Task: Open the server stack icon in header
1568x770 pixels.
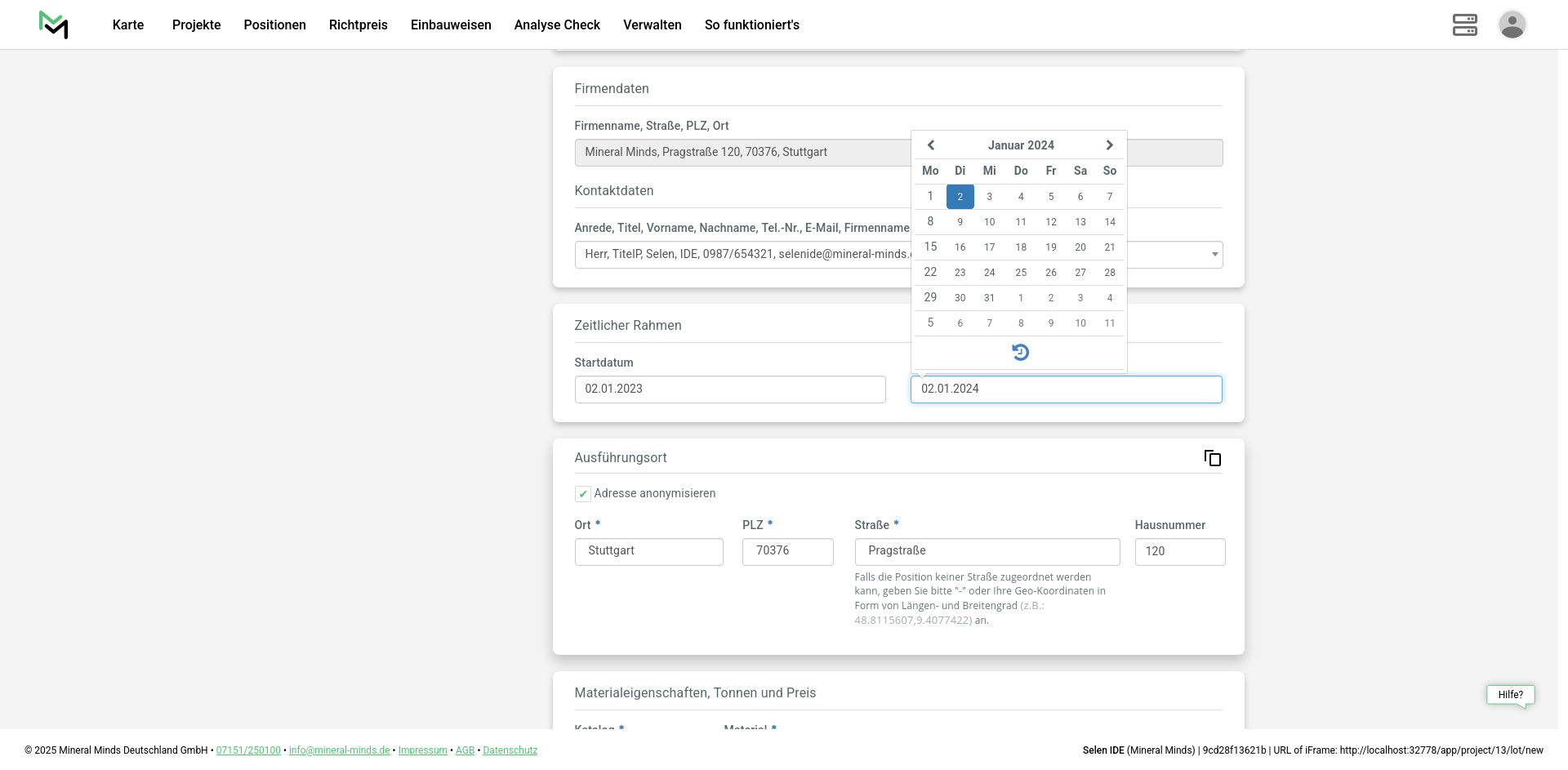Action: tap(1464, 24)
